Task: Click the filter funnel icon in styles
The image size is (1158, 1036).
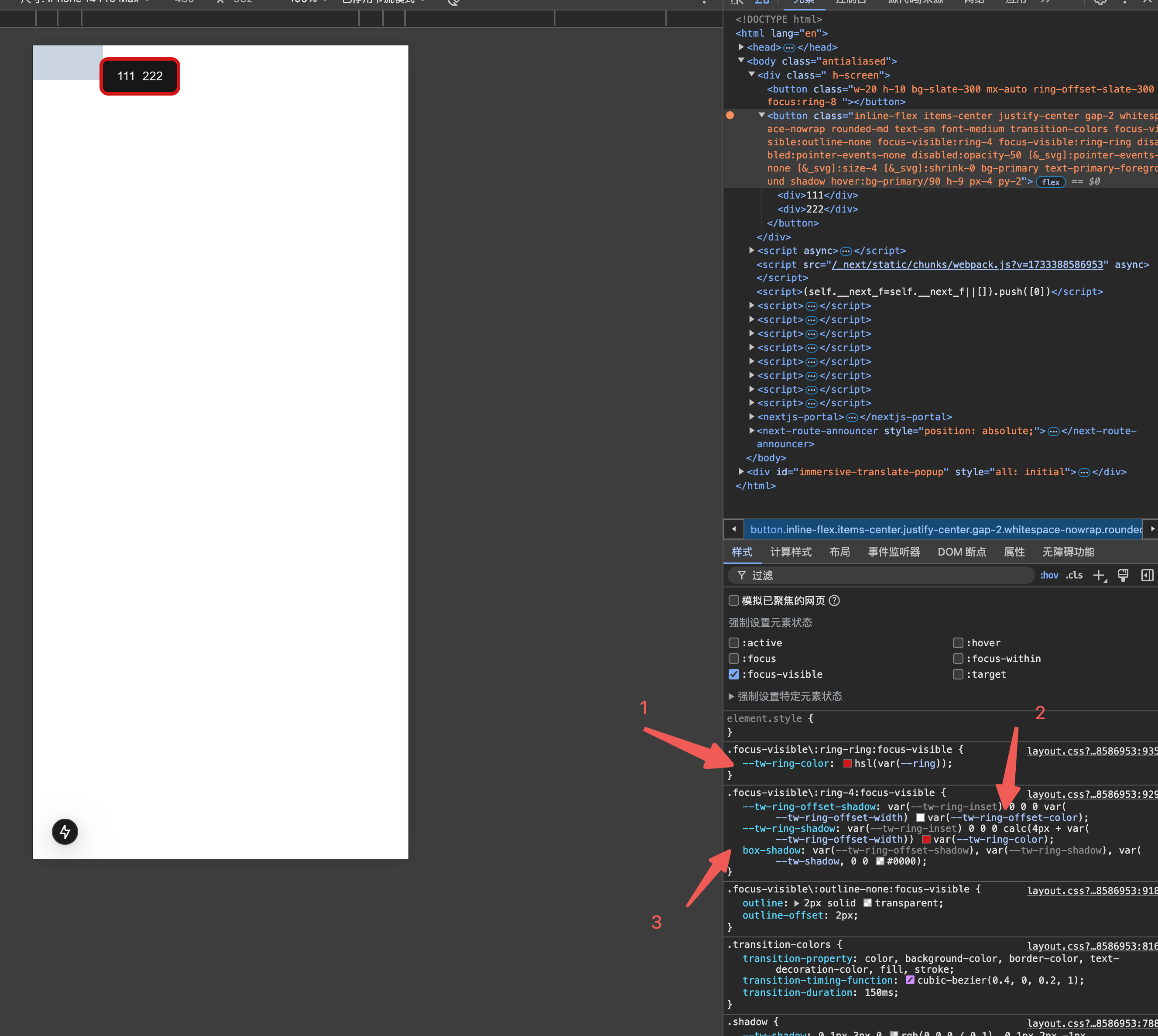Action: pyautogui.click(x=741, y=576)
